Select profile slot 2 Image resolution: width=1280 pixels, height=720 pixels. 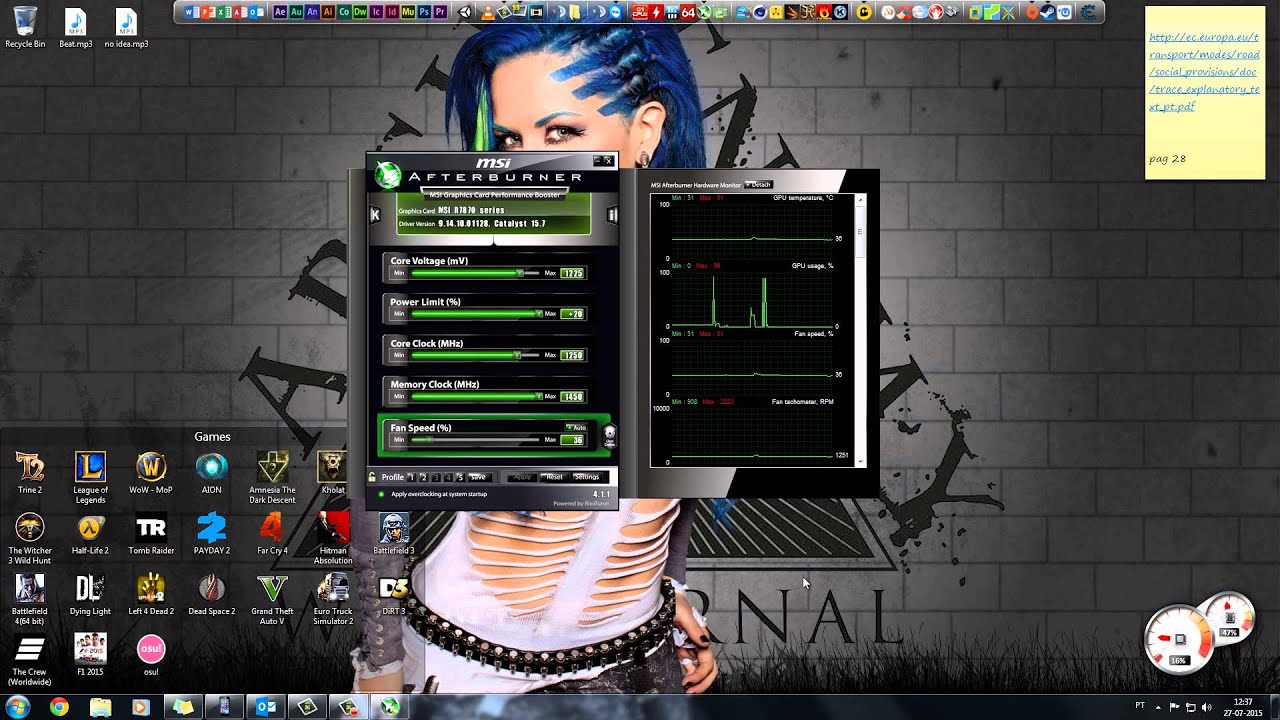423,477
